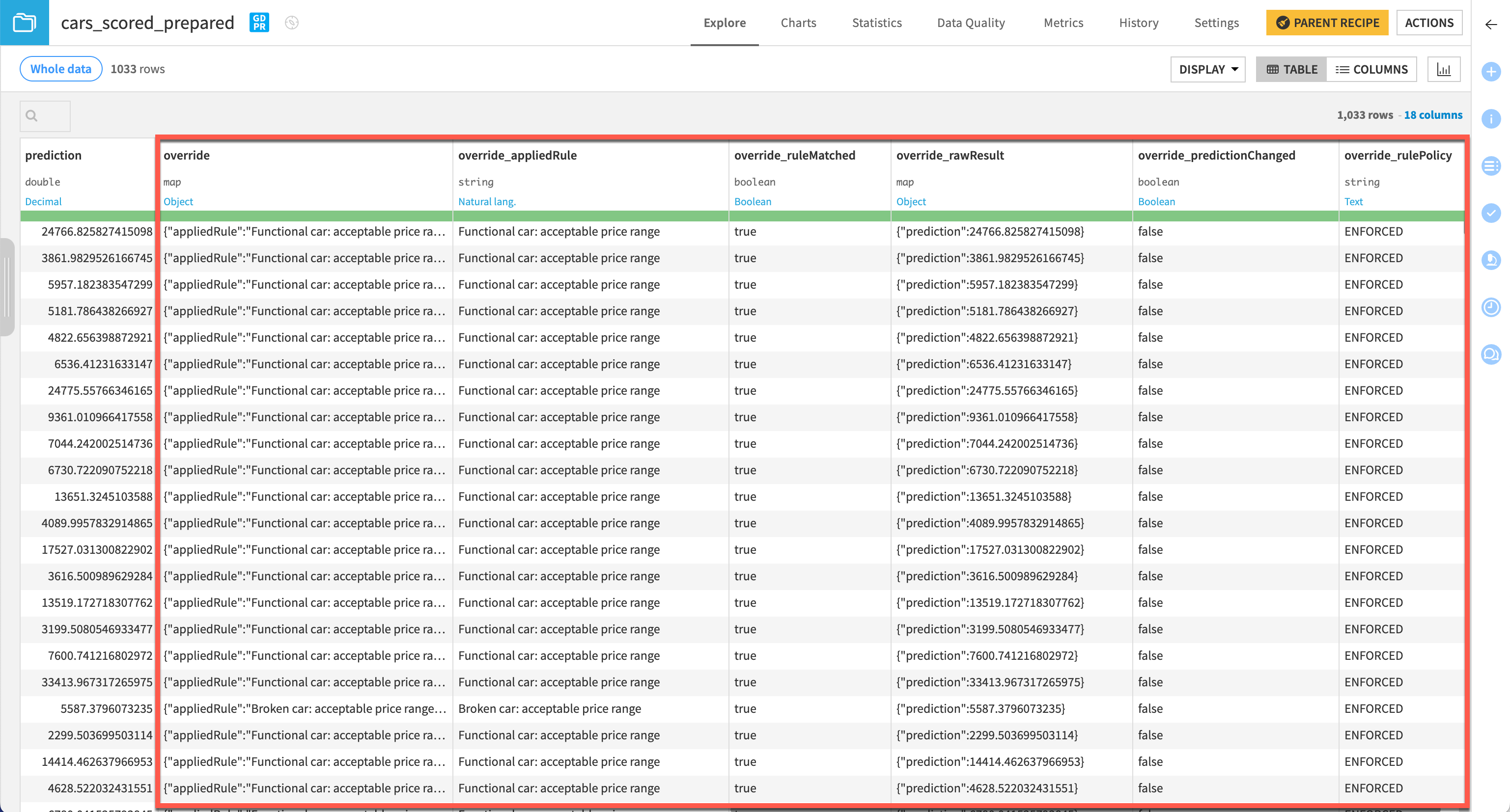Open the dataset info panel icon
Image resolution: width=1510 pixels, height=812 pixels.
1492,119
